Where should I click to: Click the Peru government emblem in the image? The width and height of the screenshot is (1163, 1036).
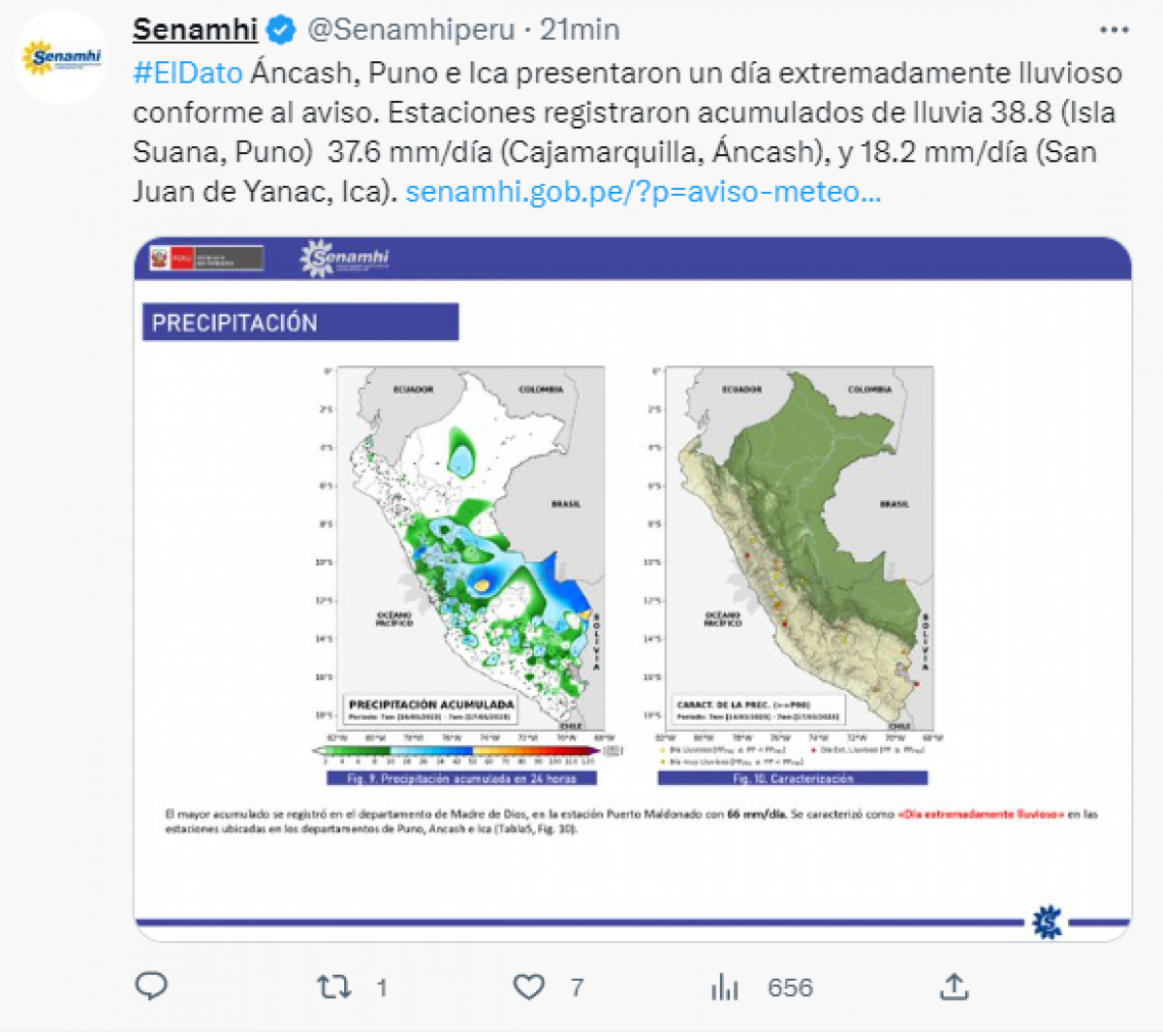(x=205, y=256)
